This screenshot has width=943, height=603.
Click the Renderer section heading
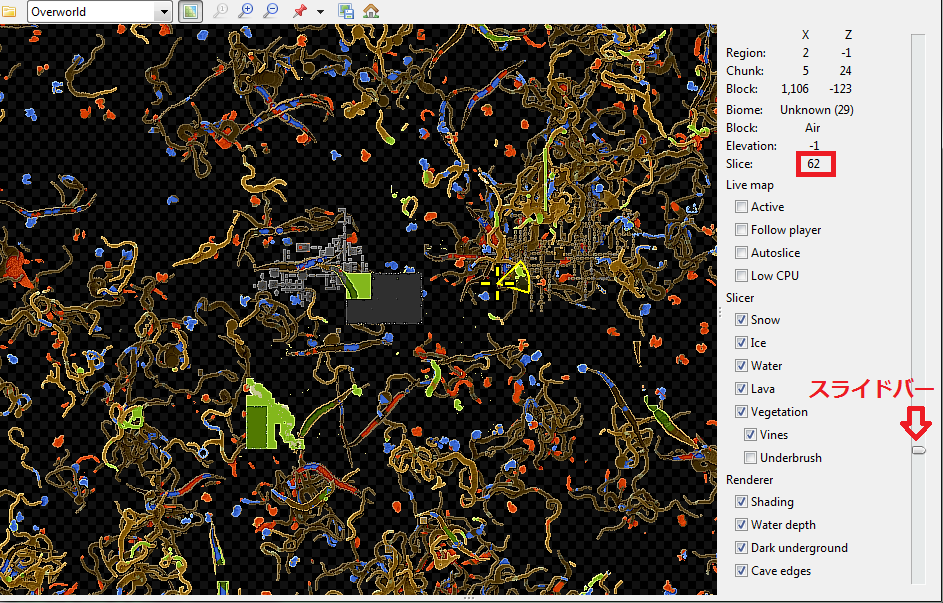(x=749, y=480)
